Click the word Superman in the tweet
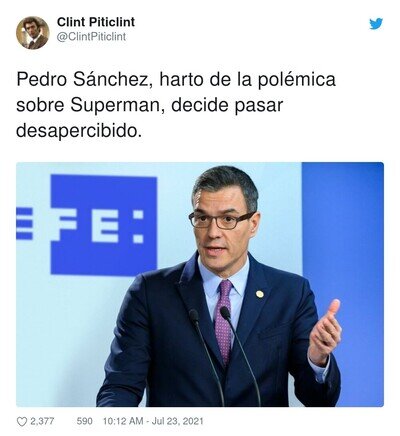Viewport: 400px width, 436px height. [x=116, y=106]
